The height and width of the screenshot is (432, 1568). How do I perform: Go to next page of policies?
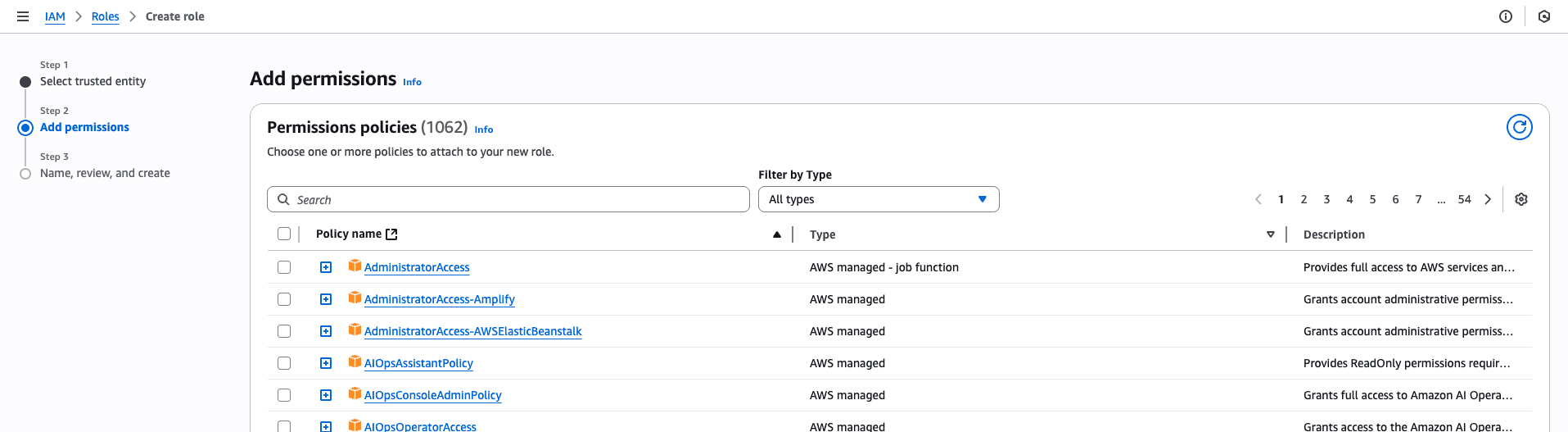(1487, 199)
